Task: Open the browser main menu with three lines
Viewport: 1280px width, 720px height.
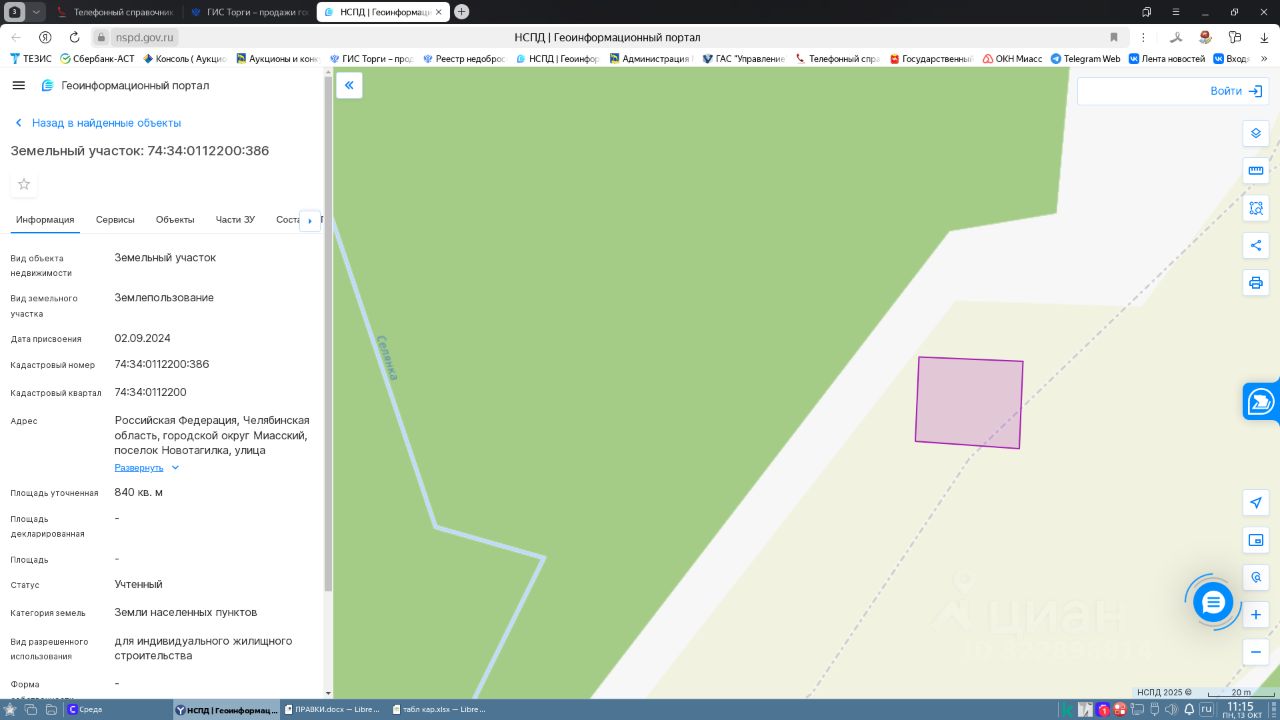Action: click(x=1177, y=12)
